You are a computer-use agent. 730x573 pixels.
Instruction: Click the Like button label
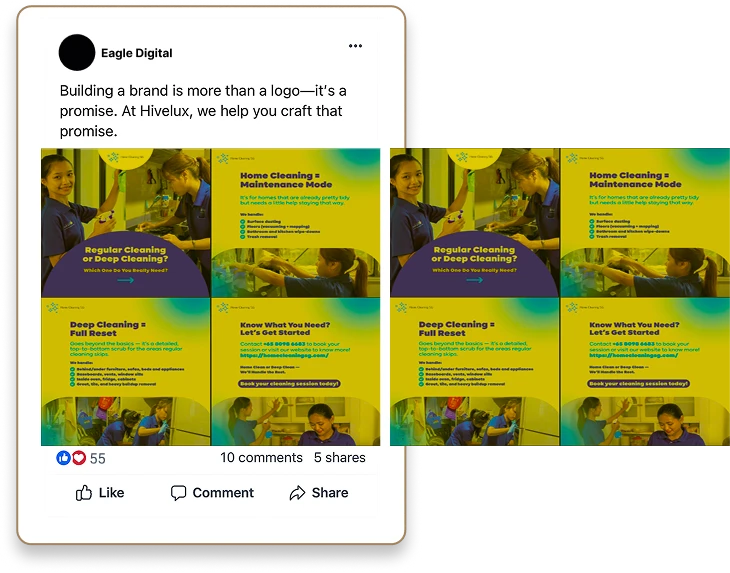tap(111, 492)
